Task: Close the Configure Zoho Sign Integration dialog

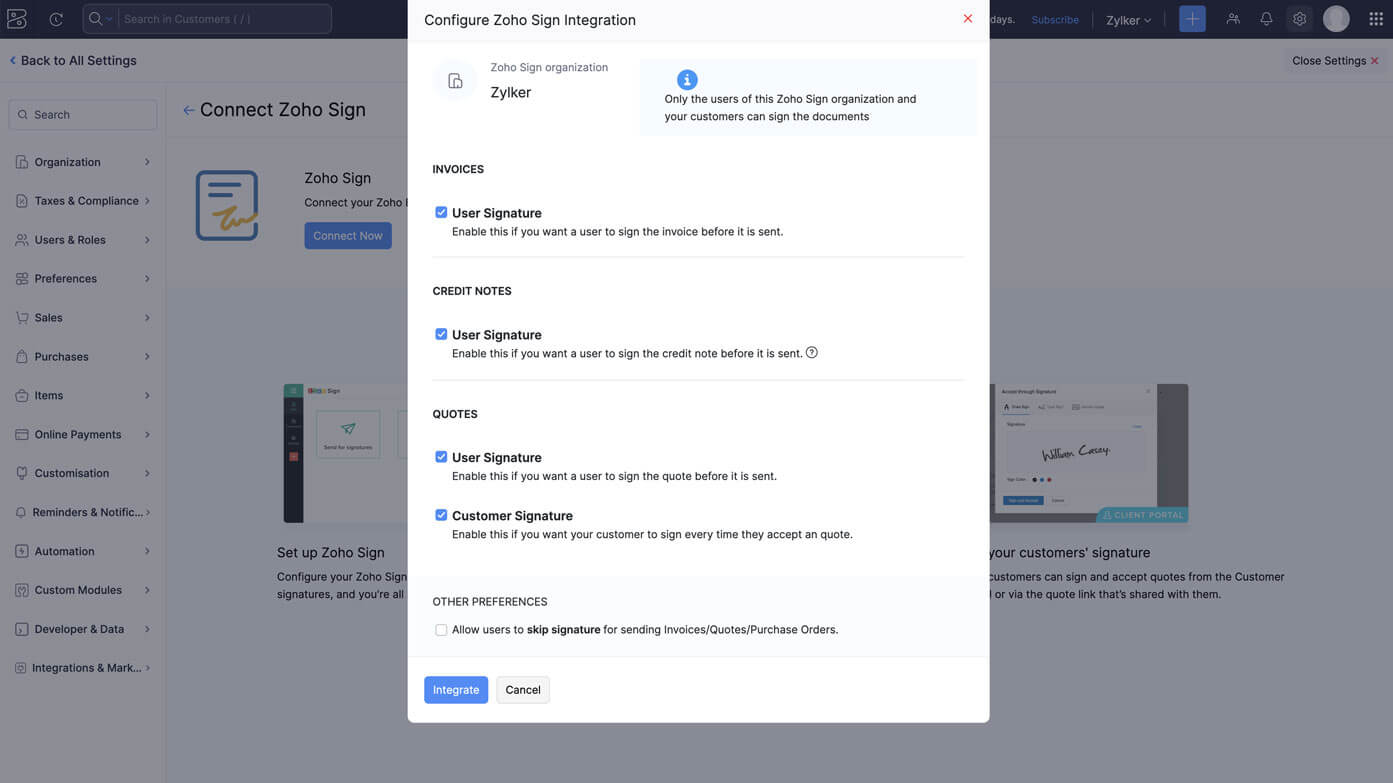Action: 968,19
